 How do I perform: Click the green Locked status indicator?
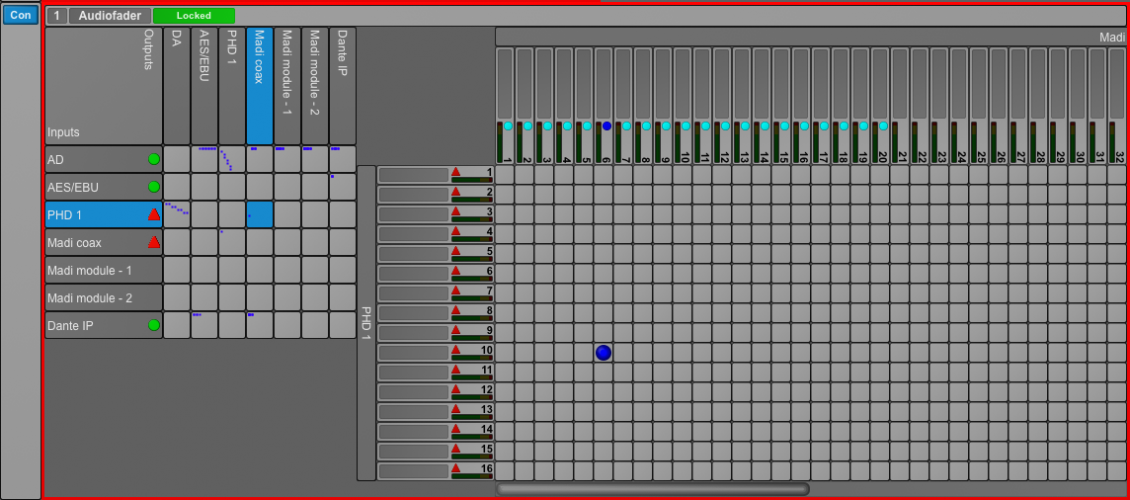(194, 16)
